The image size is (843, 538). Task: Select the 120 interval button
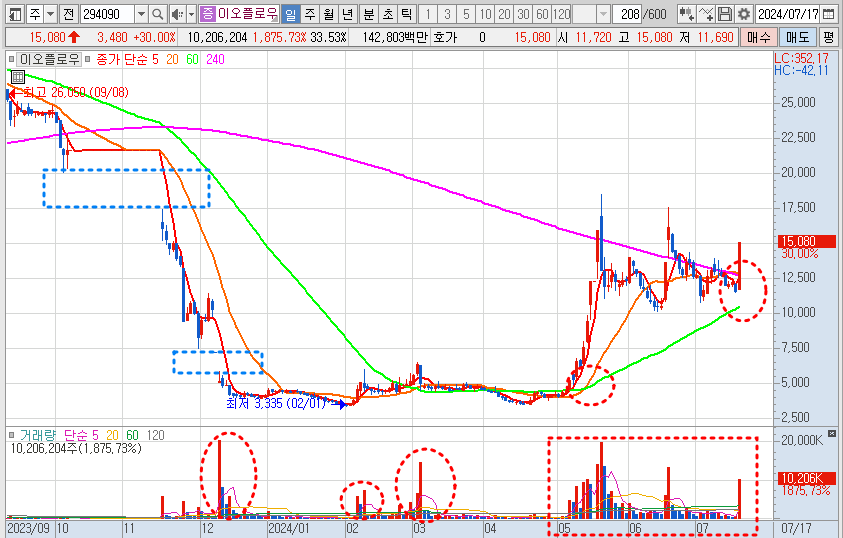(561, 14)
